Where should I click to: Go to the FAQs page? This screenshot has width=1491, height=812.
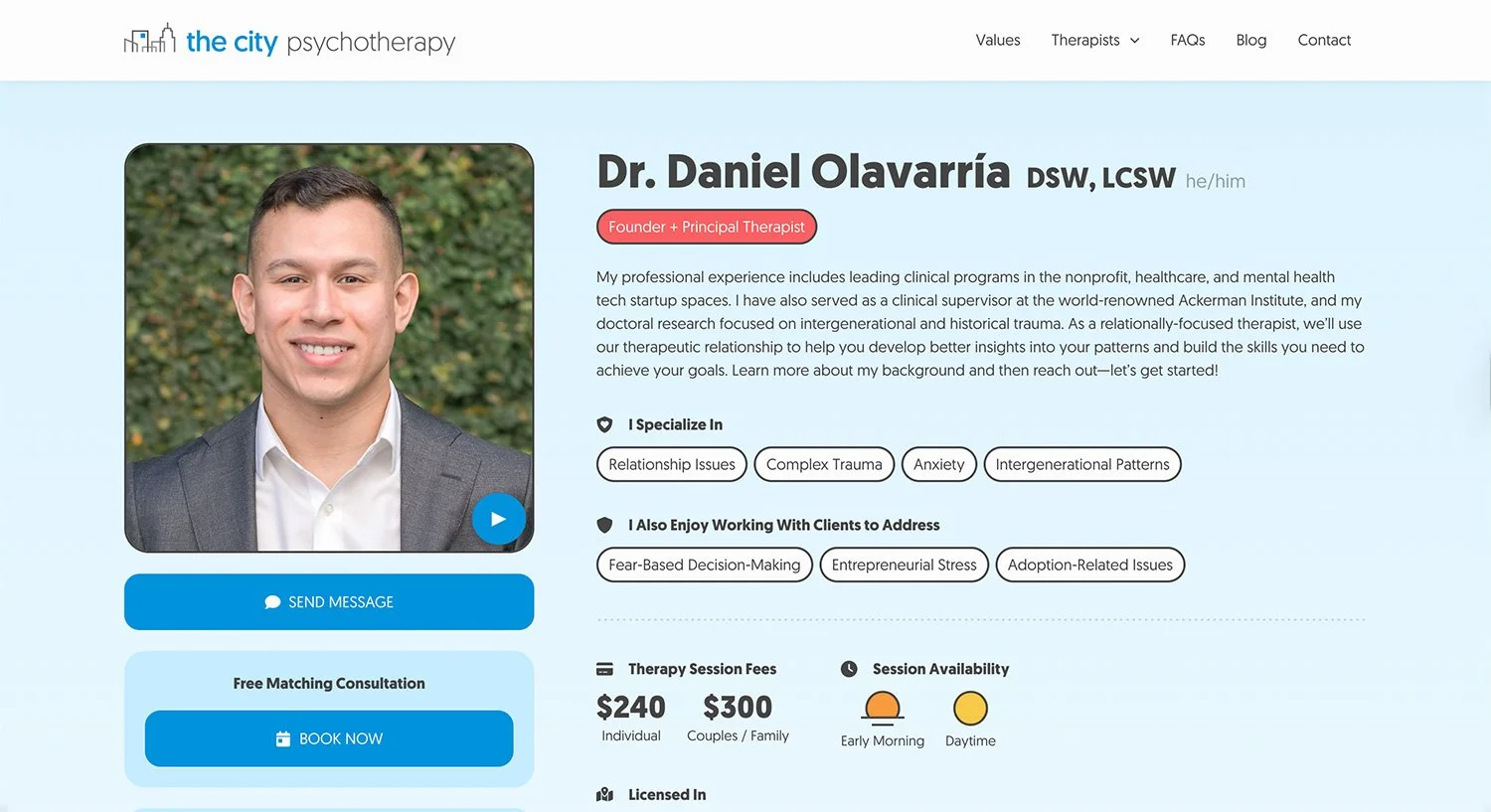1188,40
